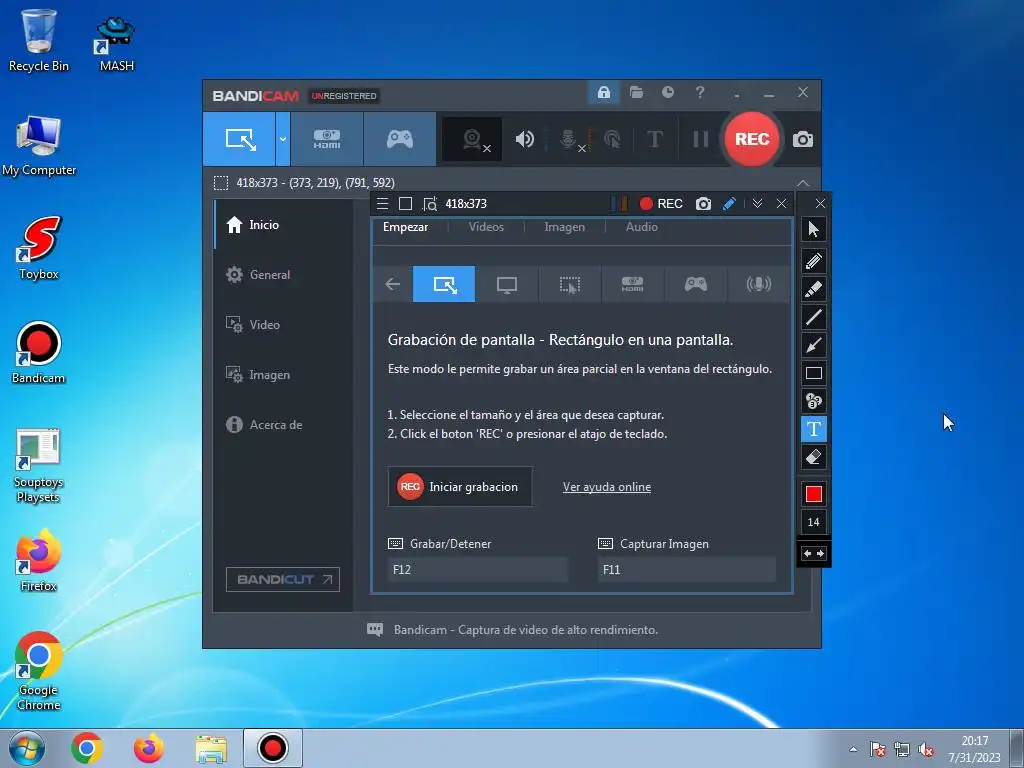The image size is (1024, 768).
Task: Select the highlighter drawing tool
Action: pyautogui.click(x=814, y=289)
